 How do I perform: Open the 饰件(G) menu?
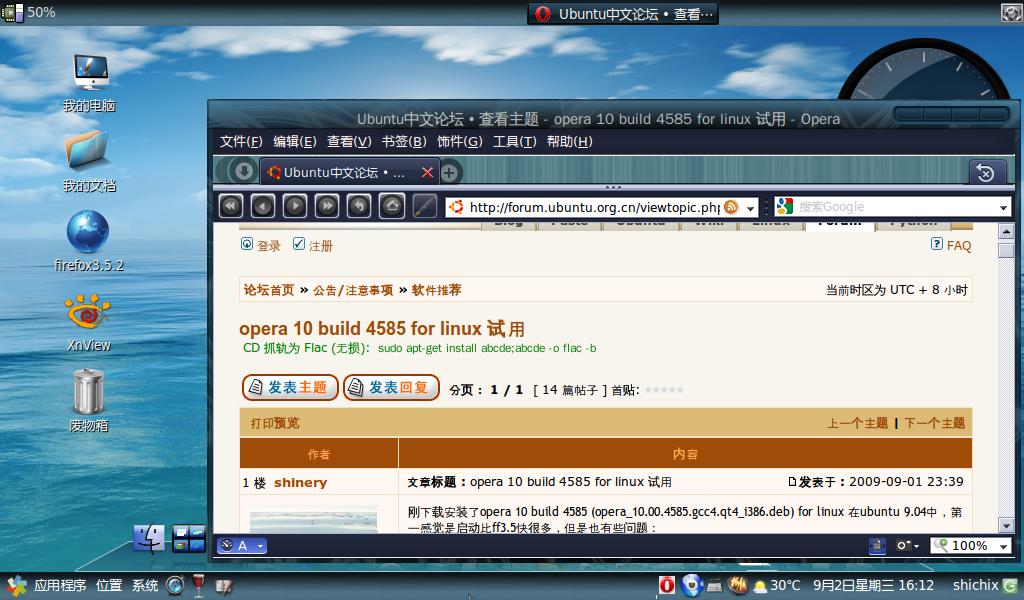(460, 142)
